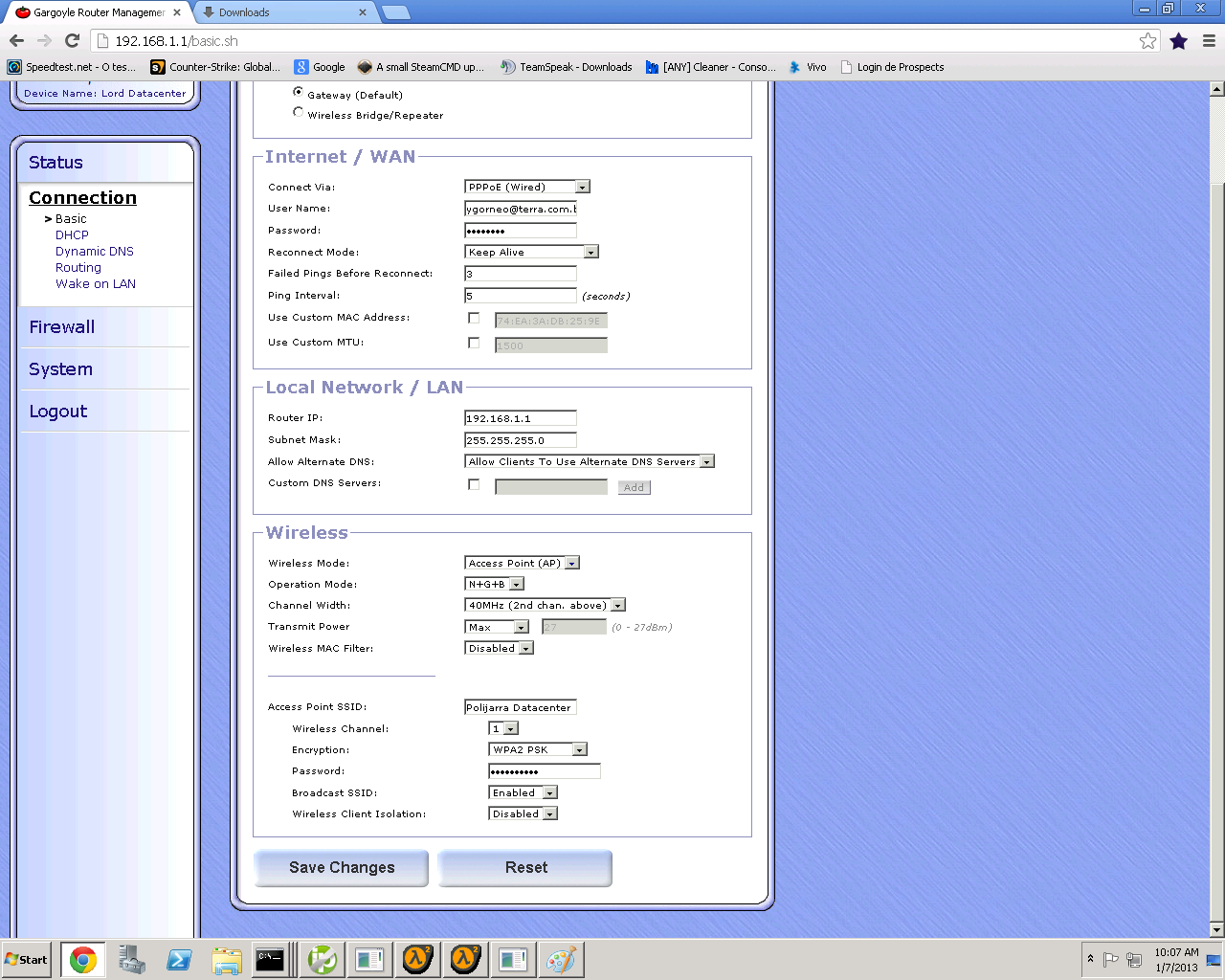This screenshot has height=980, width=1225.
Task: Open Counter-Strike: Global bookmark
Action: [215, 67]
